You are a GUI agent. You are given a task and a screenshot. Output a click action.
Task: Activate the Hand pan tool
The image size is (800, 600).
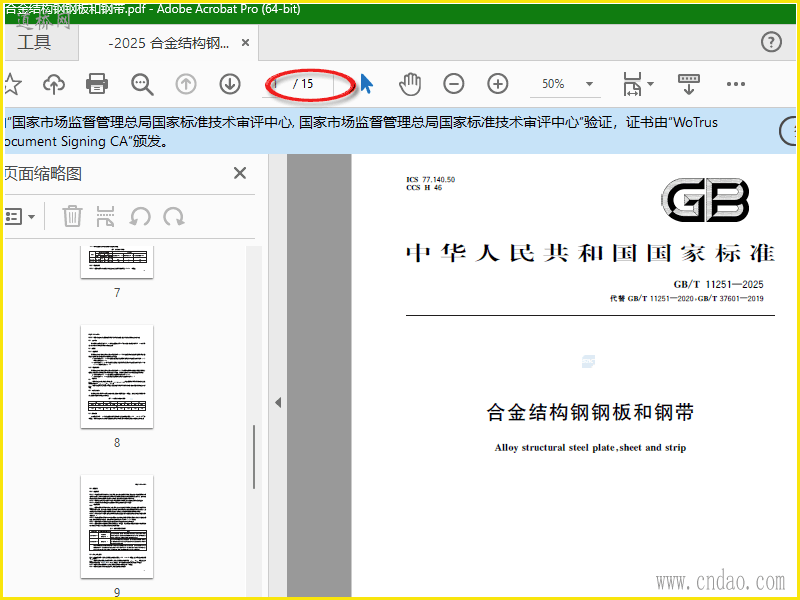point(410,84)
